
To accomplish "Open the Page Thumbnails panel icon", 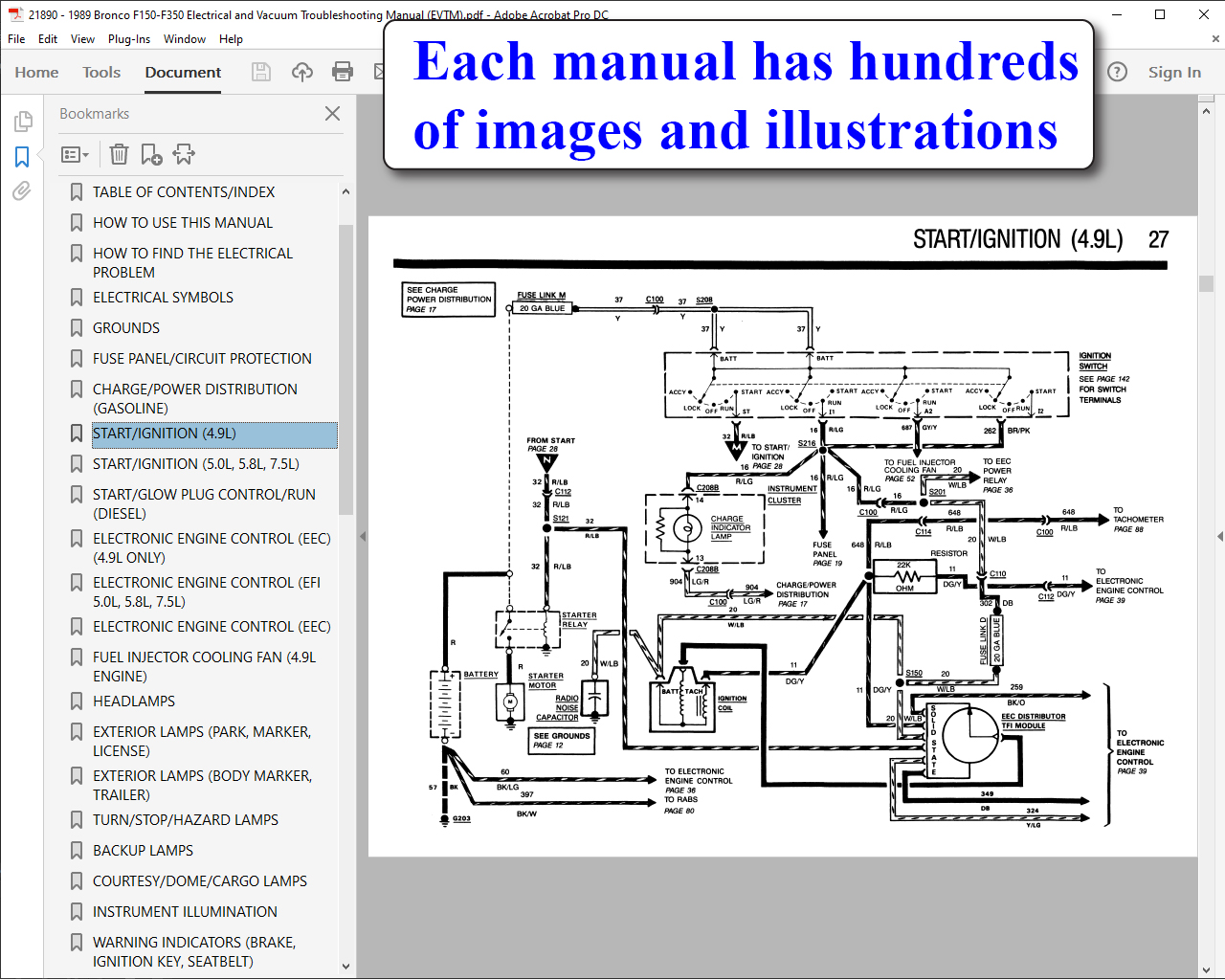I will (23, 122).
